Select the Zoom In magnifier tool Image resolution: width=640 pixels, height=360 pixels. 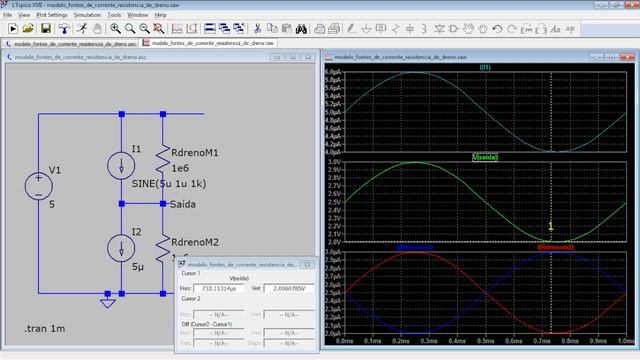pos(115,29)
